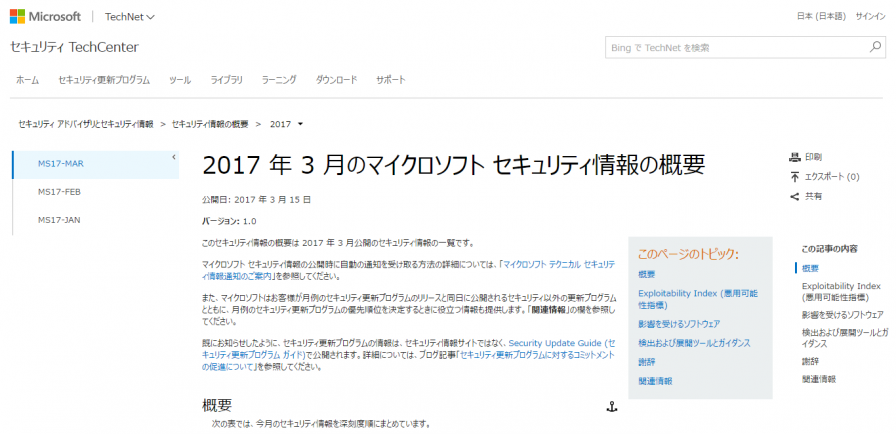Collapse the sidebar with the chevron

173,156
